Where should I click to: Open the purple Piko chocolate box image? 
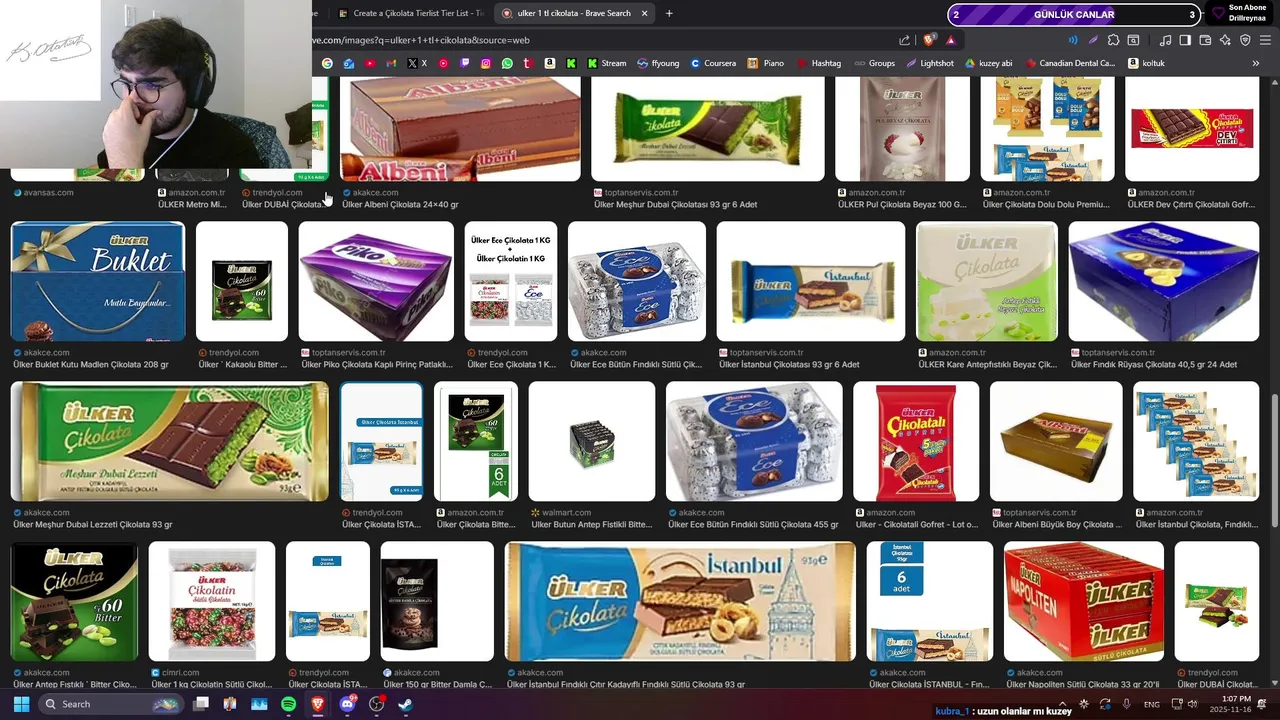pos(376,281)
